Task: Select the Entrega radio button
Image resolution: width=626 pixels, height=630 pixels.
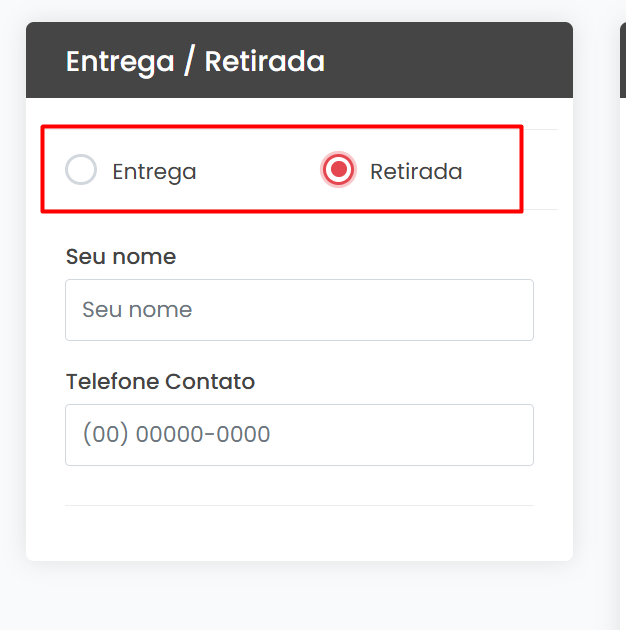Action: point(81,171)
